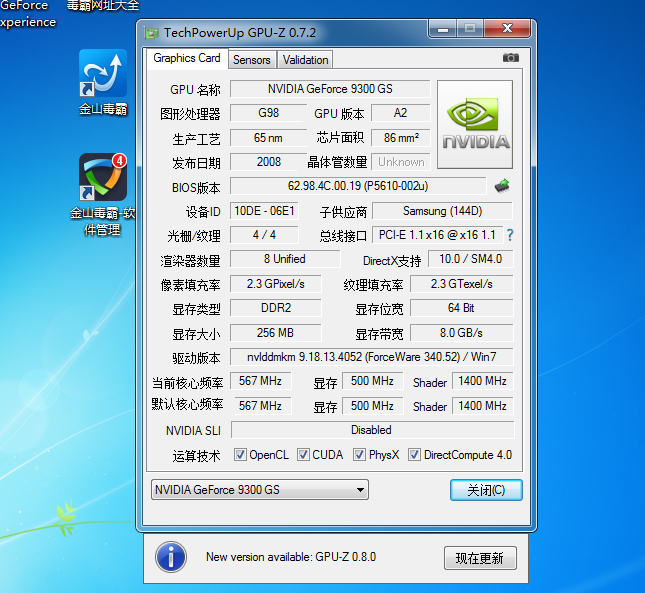645x593 pixels.
Task: Click the GPU-Z title bar icon
Action: pos(151,33)
